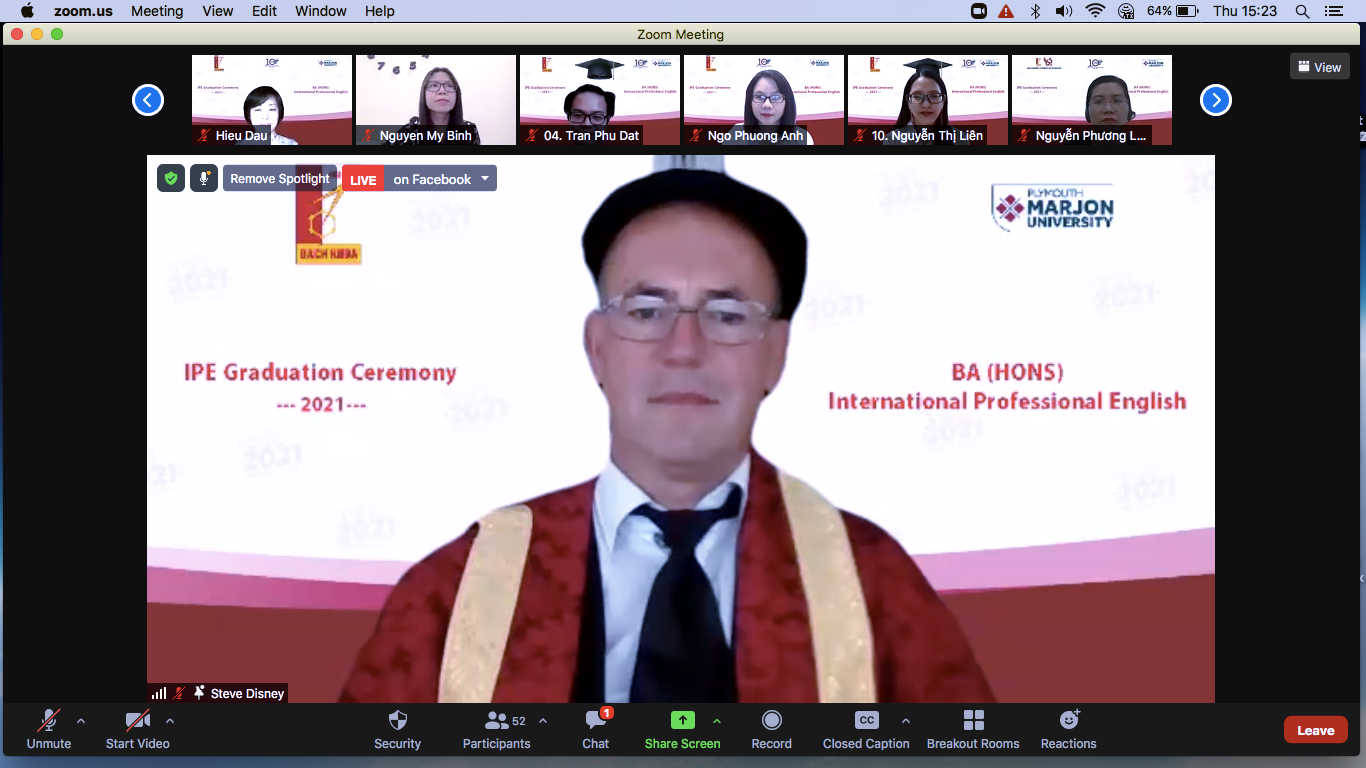The image size is (1366, 768).
Task: Unmute the microphone
Action: [48, 721]
